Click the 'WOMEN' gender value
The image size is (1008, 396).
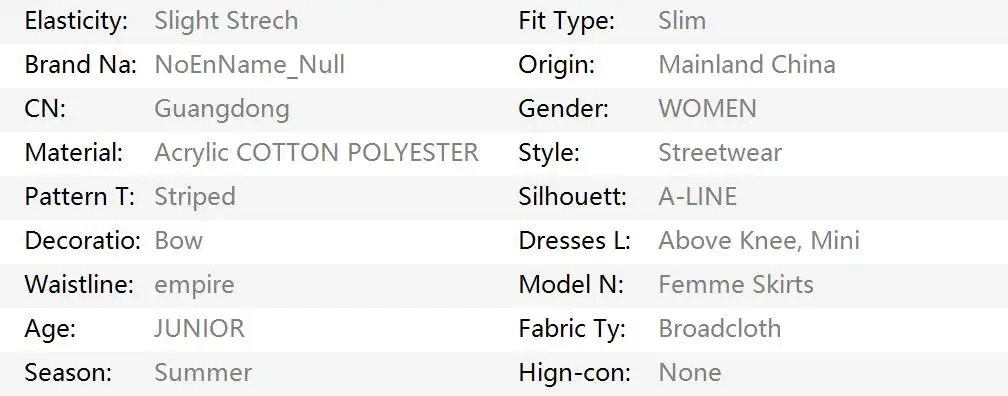tap(707, 109)
